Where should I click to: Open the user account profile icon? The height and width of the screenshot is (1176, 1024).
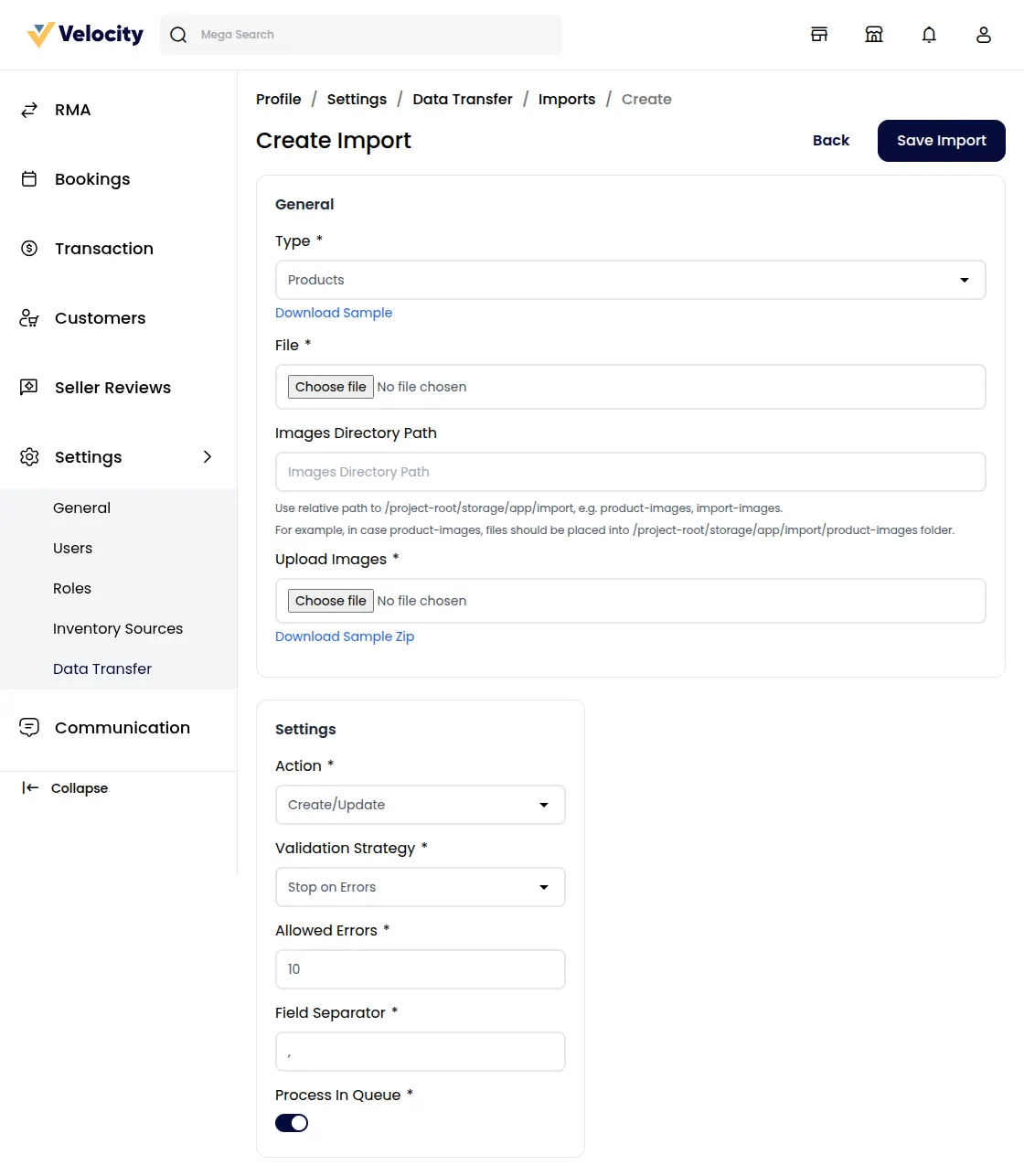(x=984, y=35)
